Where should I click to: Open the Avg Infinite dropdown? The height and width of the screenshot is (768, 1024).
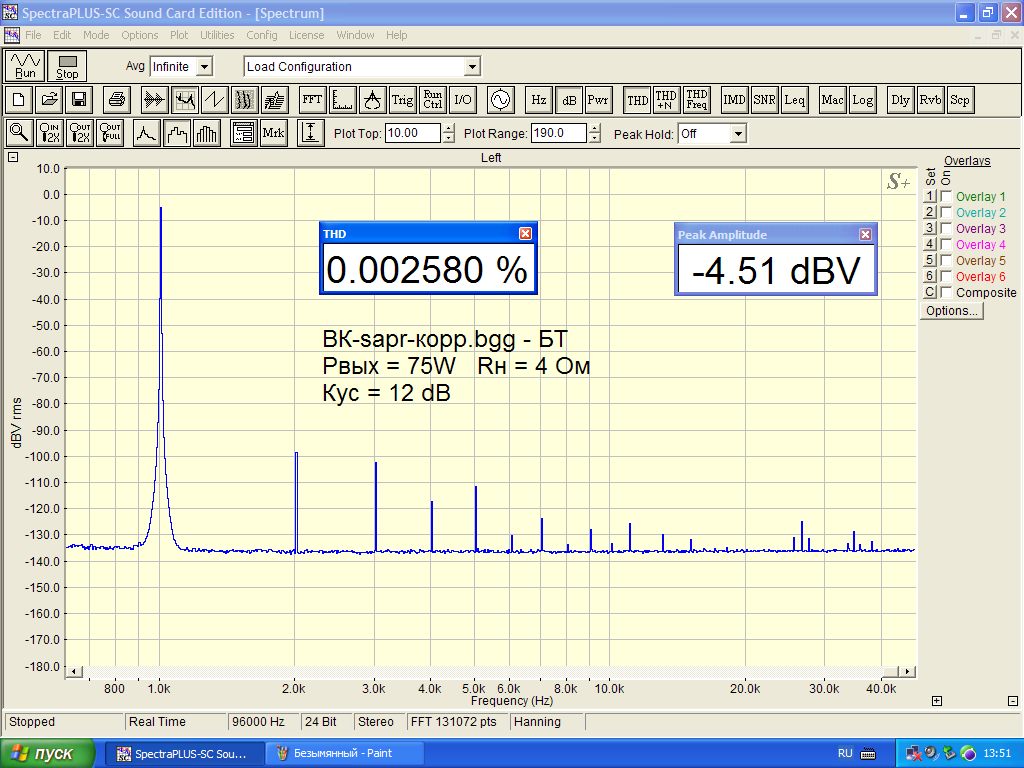click(x=204, y=67)
